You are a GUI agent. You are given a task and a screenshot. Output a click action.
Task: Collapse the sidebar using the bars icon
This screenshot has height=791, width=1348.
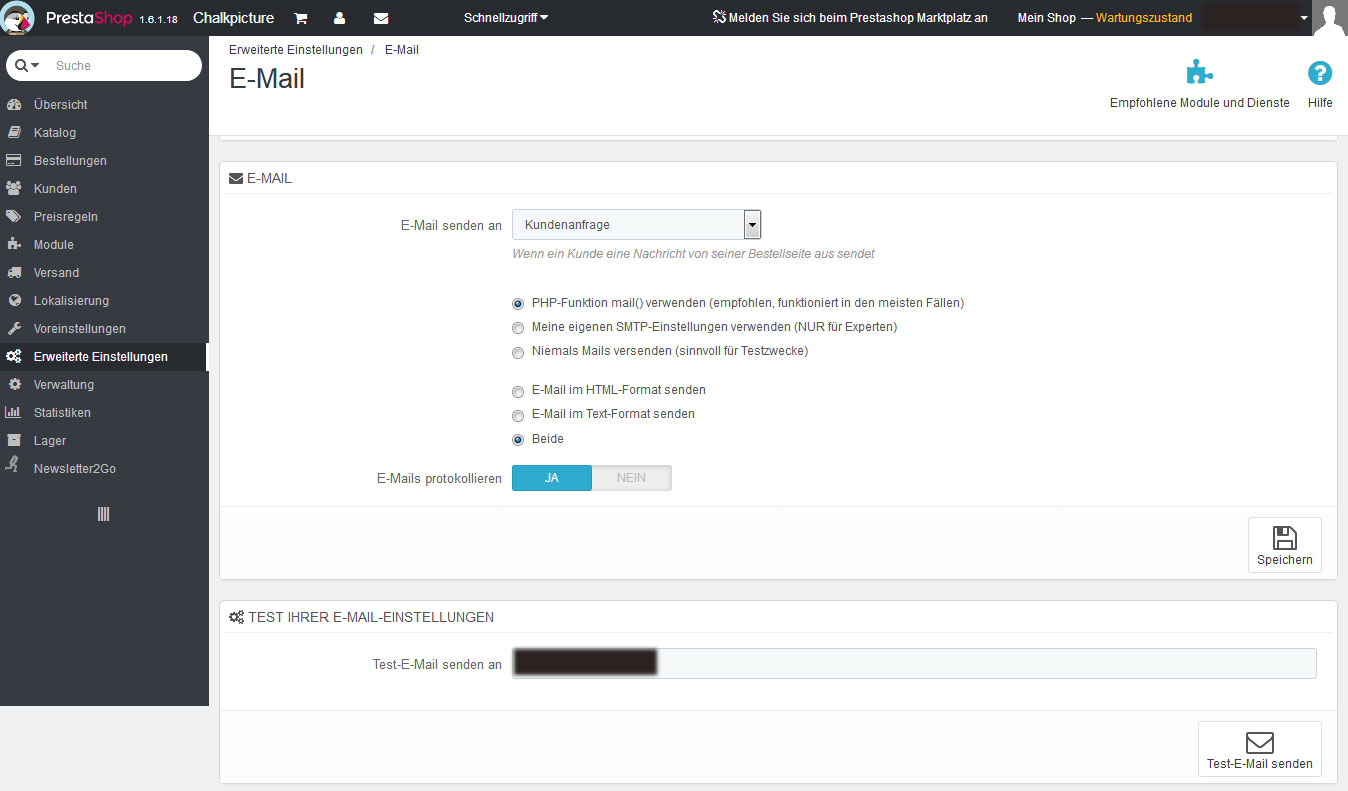(103, 514)
